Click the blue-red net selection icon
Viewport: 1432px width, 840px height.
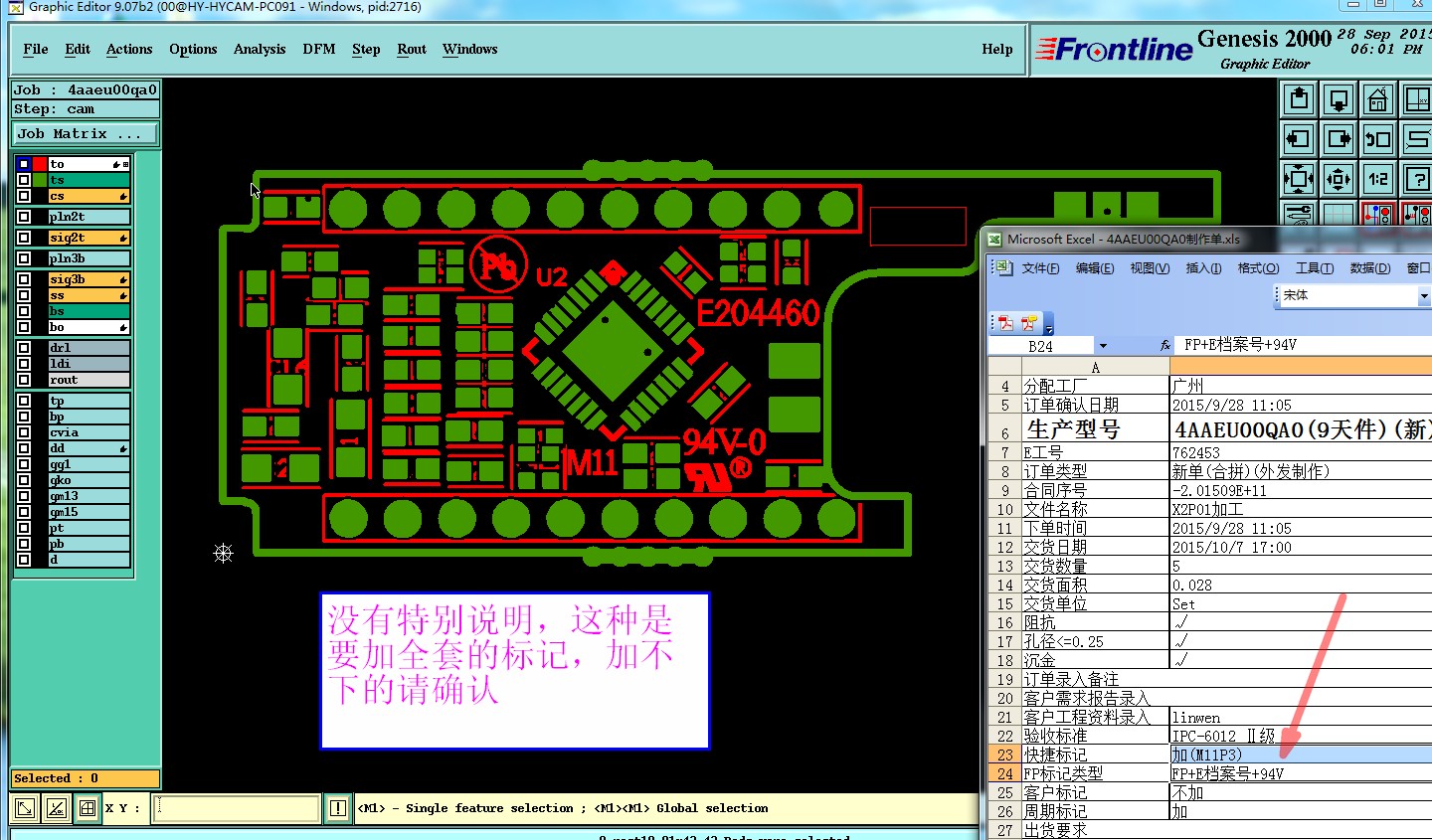1378,213
